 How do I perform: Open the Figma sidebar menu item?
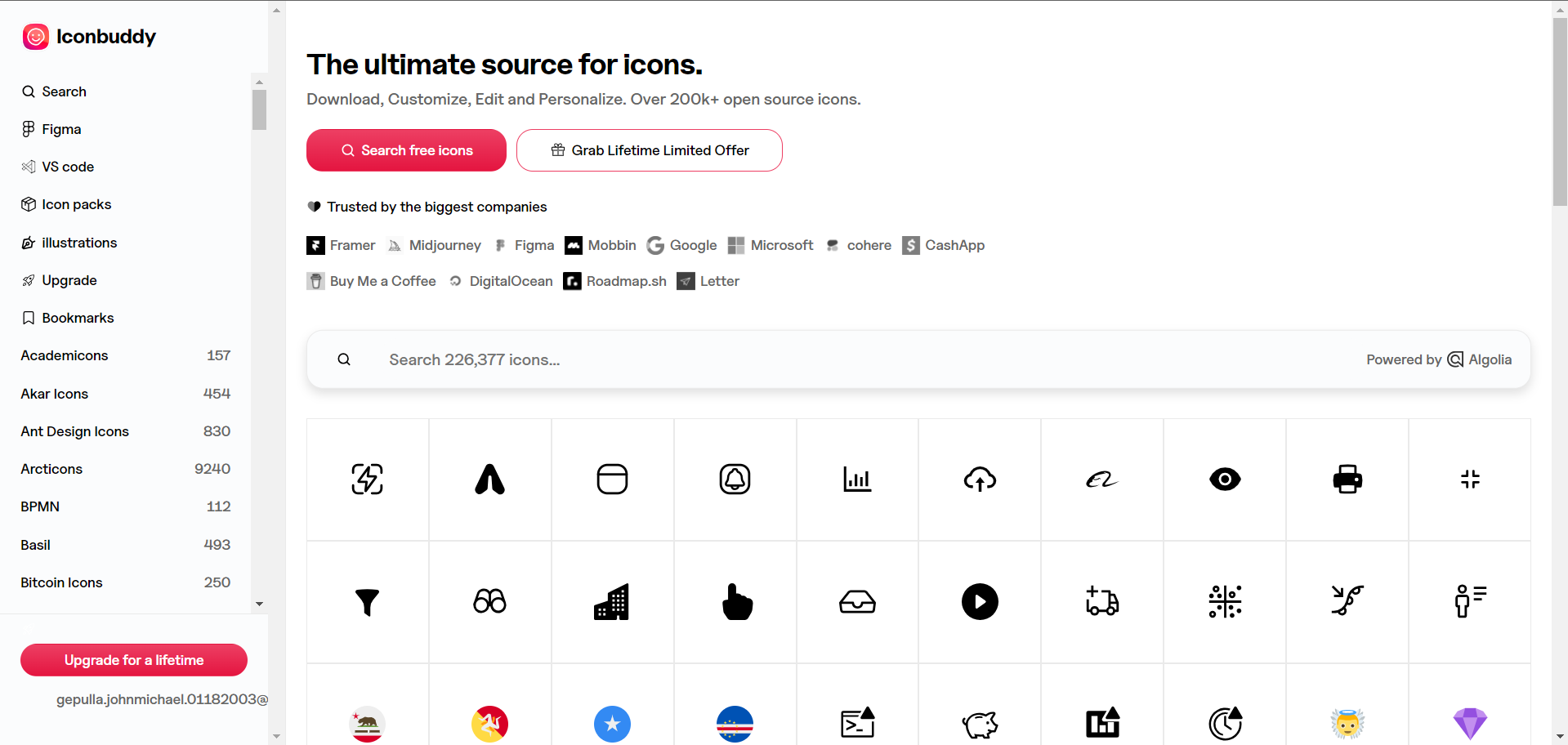point(61,129)
